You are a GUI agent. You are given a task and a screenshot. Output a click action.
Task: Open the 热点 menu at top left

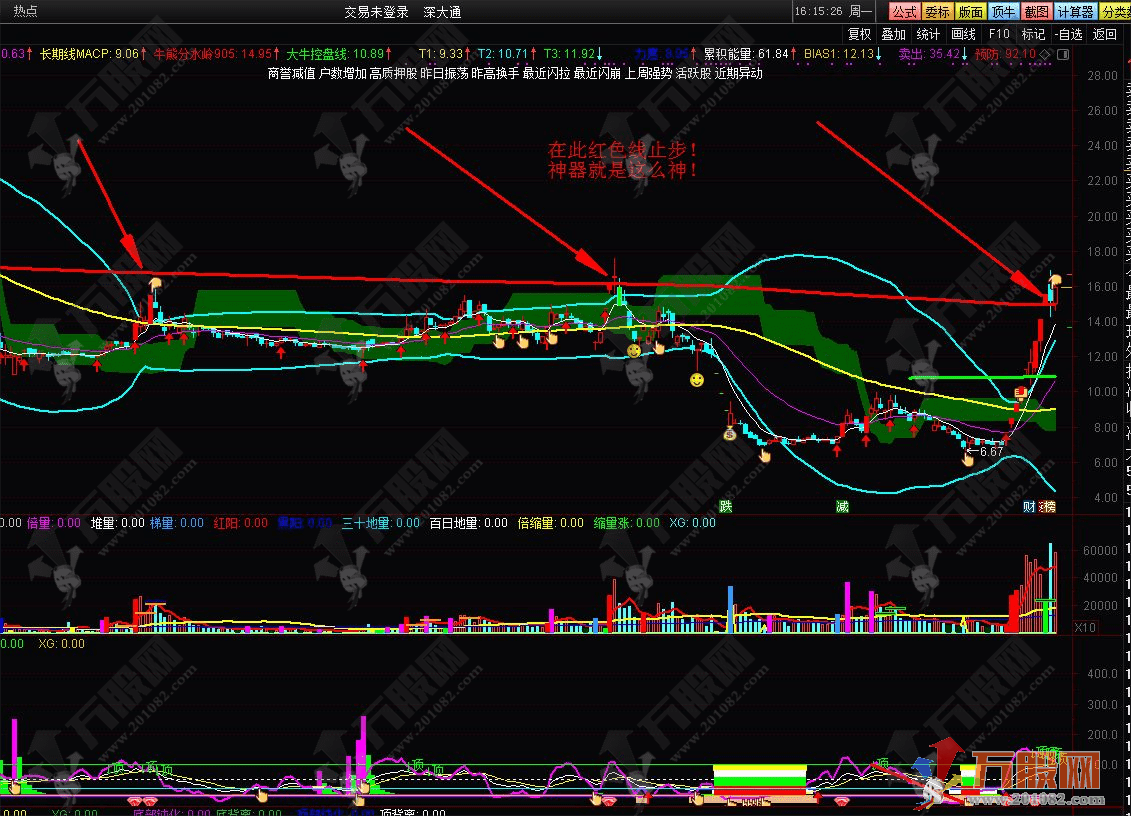(26, 12)
